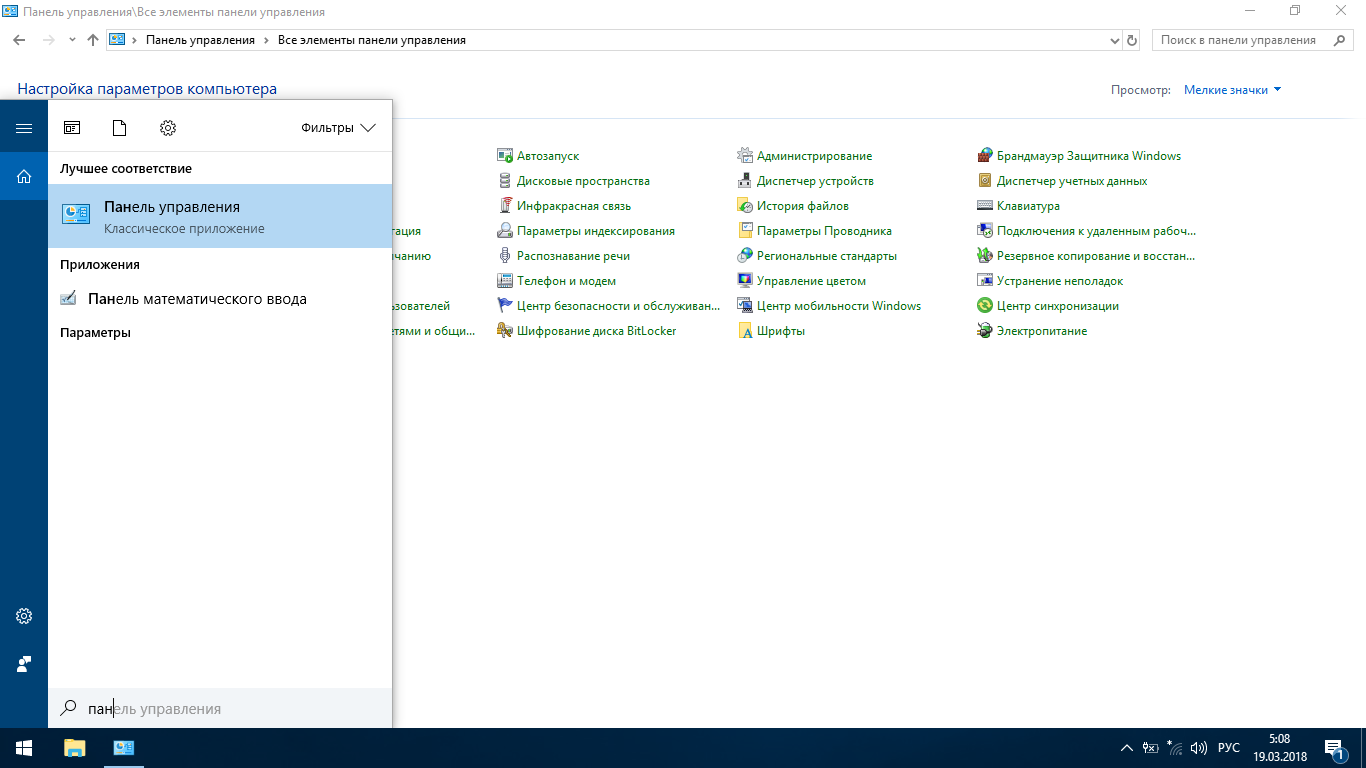This screenshot has width=1366, height=768.
Task: Launch Панель математического ввода app result
Action: click(x=197, y=299)
